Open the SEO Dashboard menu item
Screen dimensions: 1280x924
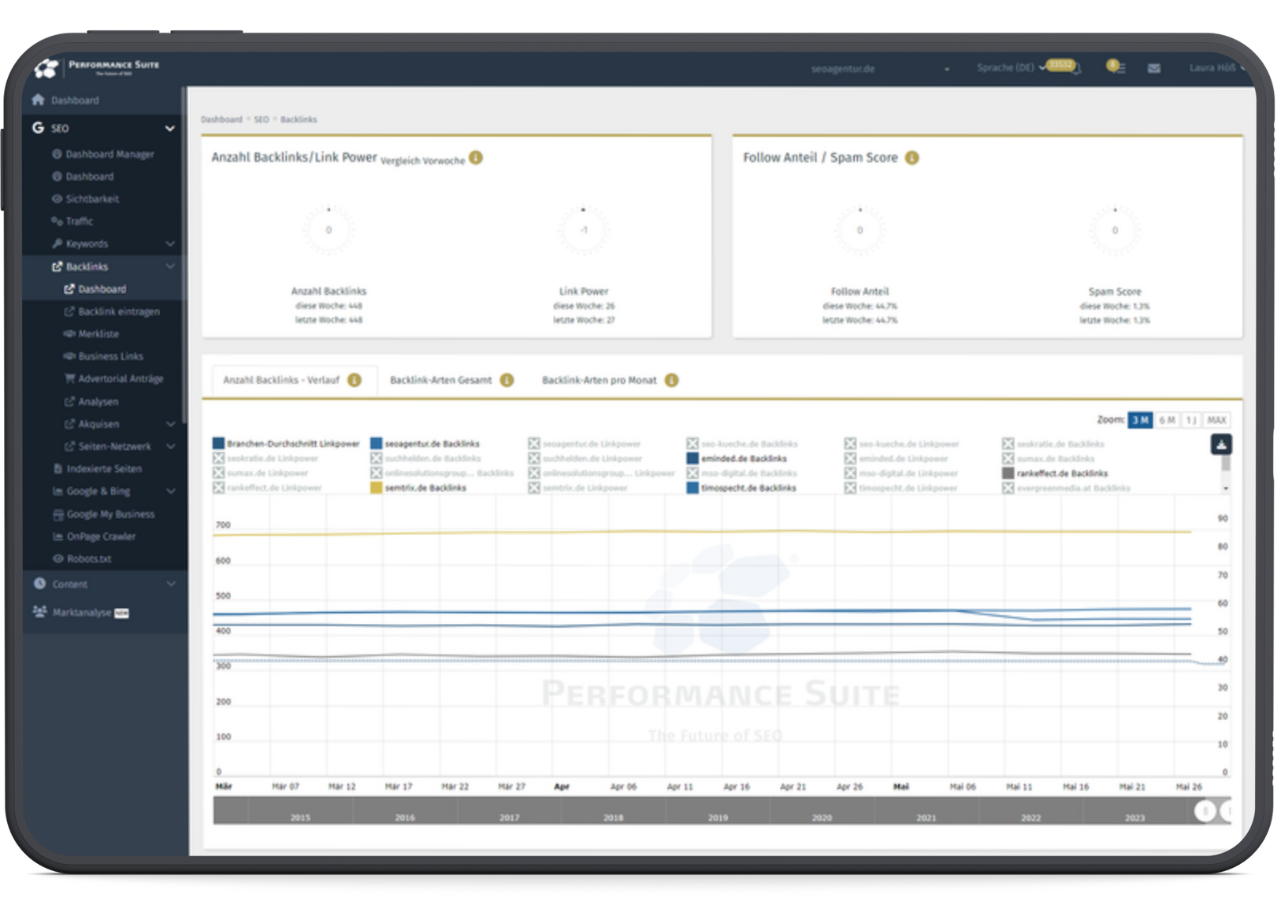click(x=82, y=177)
